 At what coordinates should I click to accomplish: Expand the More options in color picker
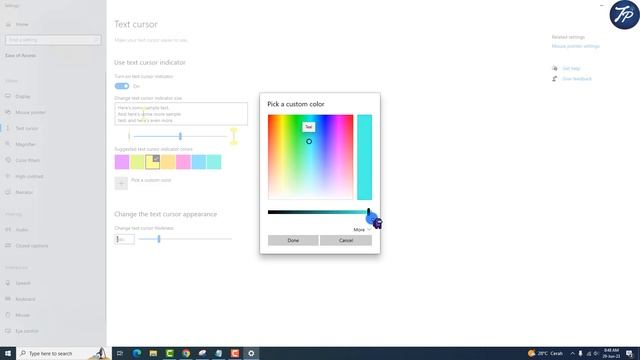(x=362, y=230)
